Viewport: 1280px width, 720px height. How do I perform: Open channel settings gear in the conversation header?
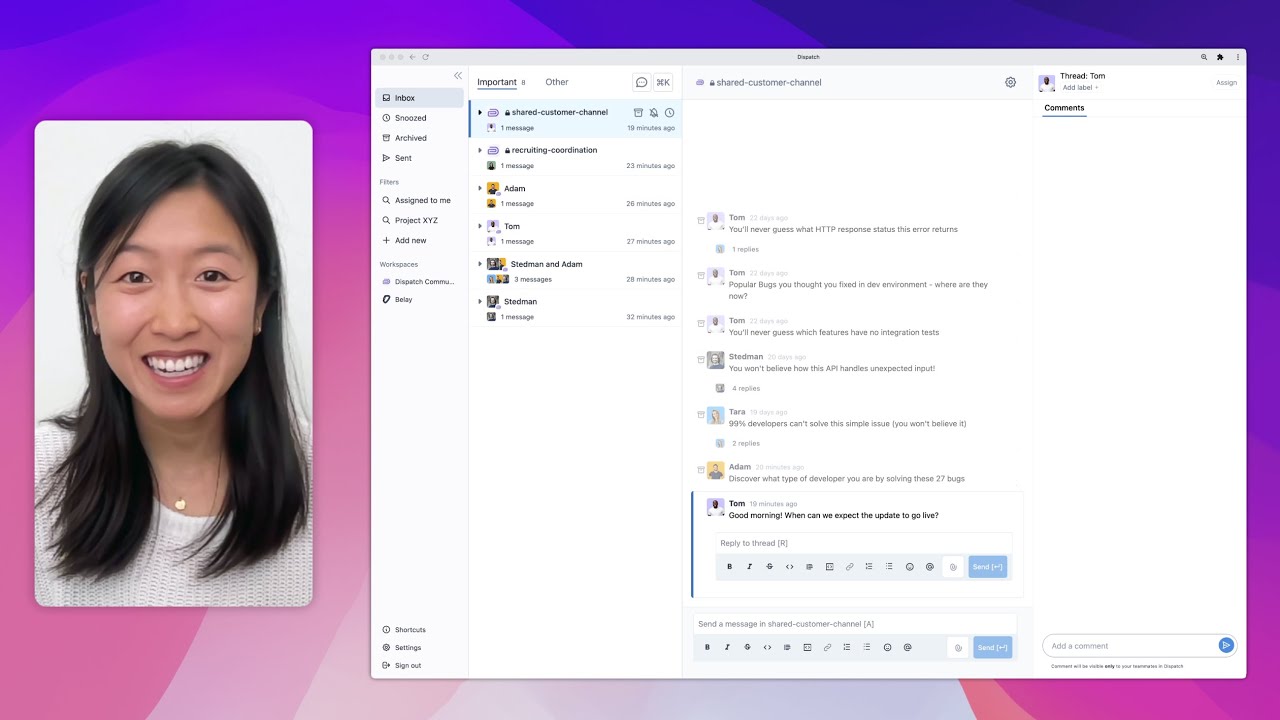(x=1010, y=82)
